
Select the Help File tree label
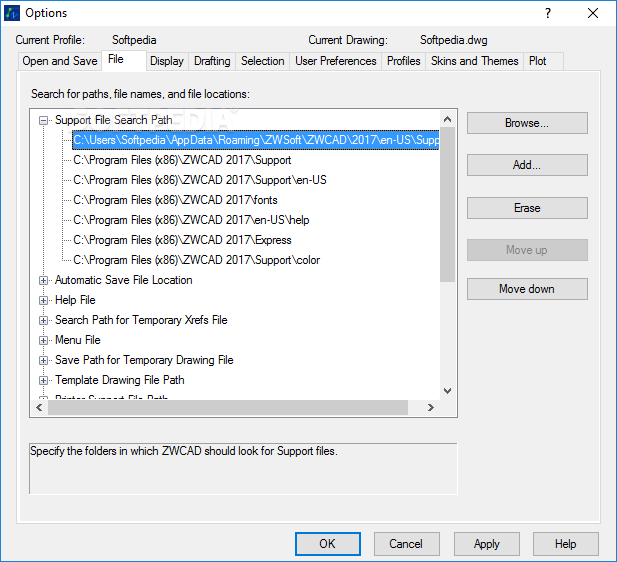(x=75, y=300)
